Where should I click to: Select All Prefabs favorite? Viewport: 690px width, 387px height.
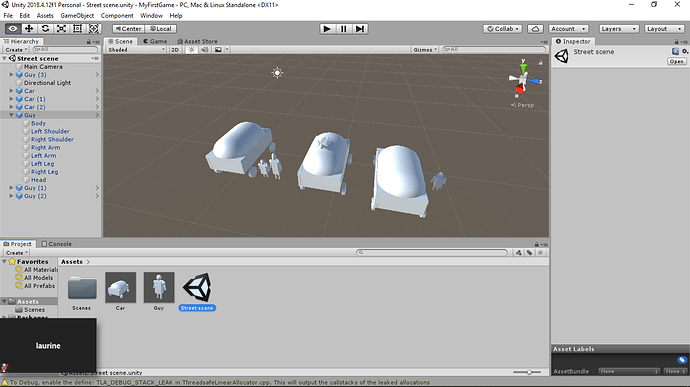click(40, 286)
